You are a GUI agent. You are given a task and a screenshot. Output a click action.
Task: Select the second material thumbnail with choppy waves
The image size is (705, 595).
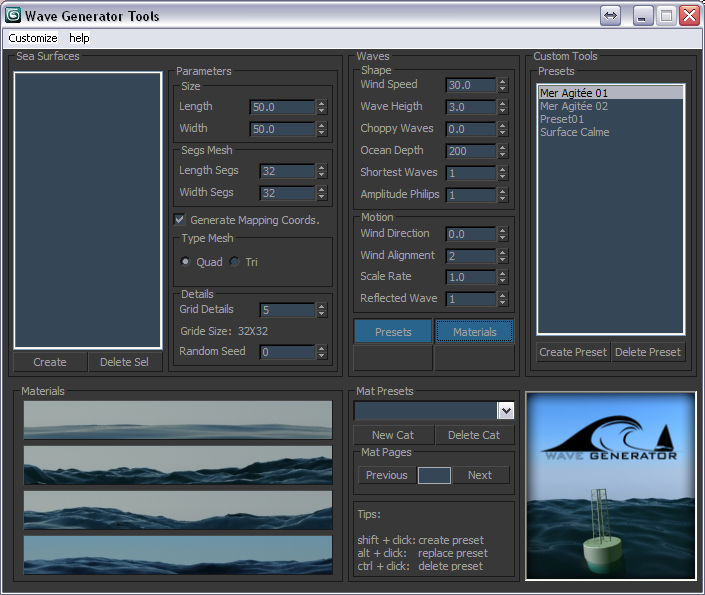coord(178,465)
